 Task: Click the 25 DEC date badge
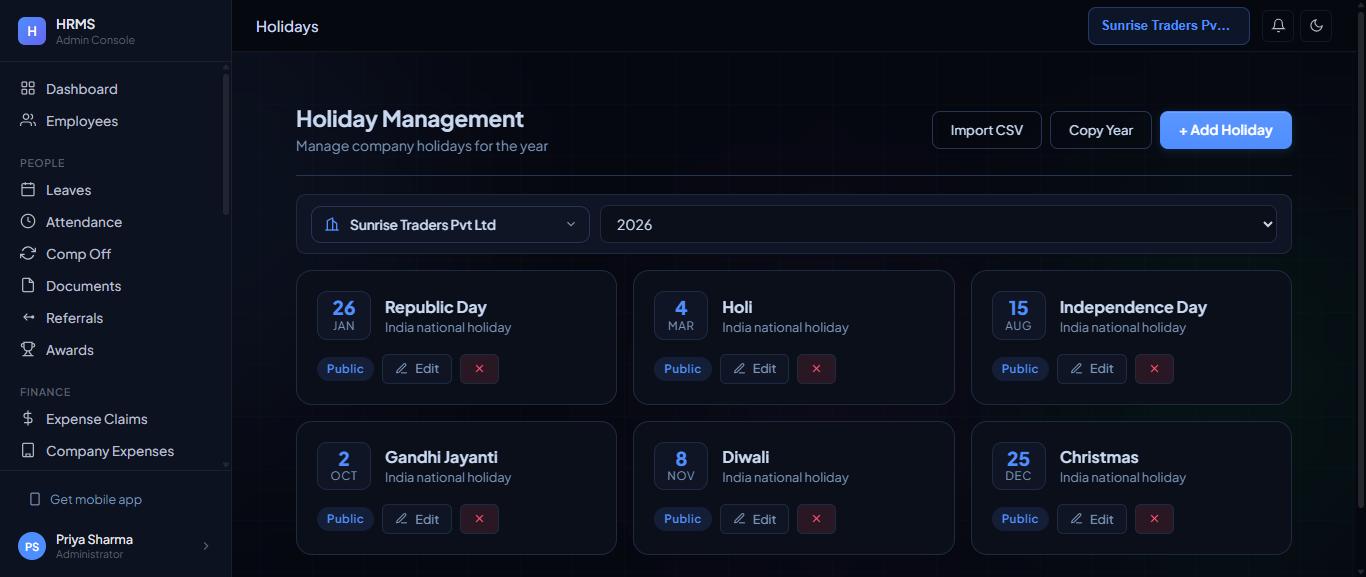(x=1018, y=466)
